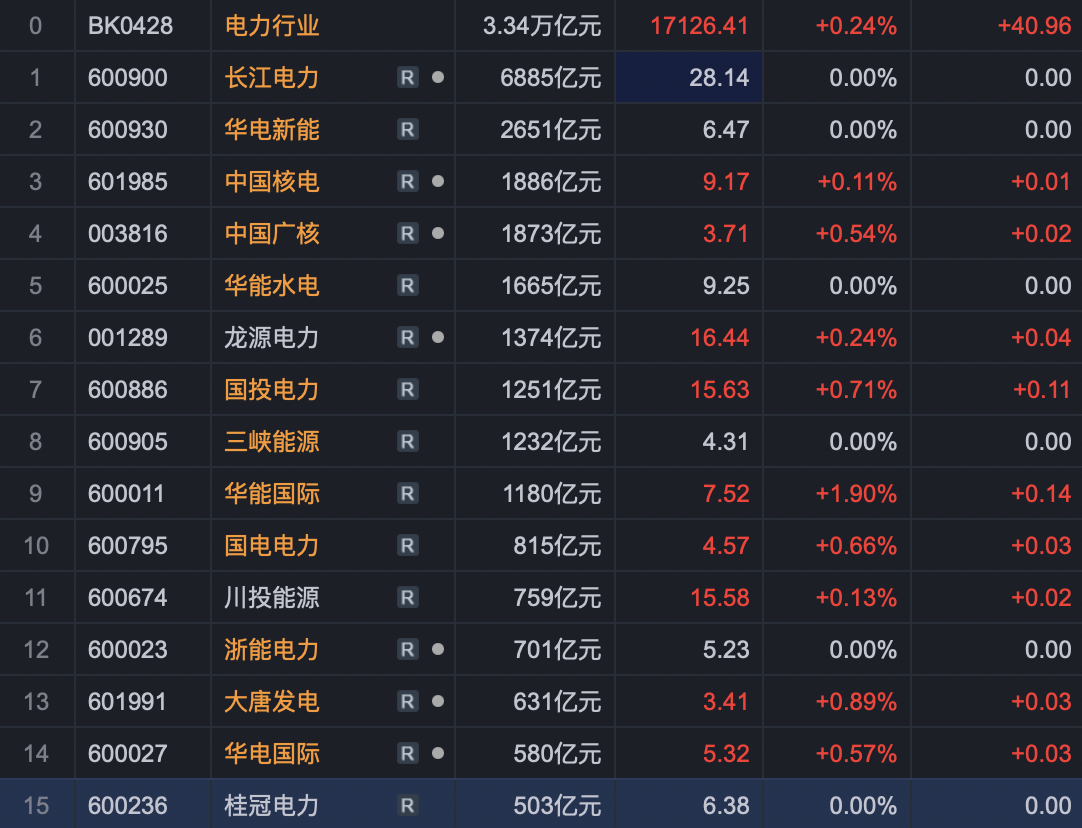Click the gray dot marker for 大唐发电
This screenshot has height=828, width=1082.
[x=437, y=701]
